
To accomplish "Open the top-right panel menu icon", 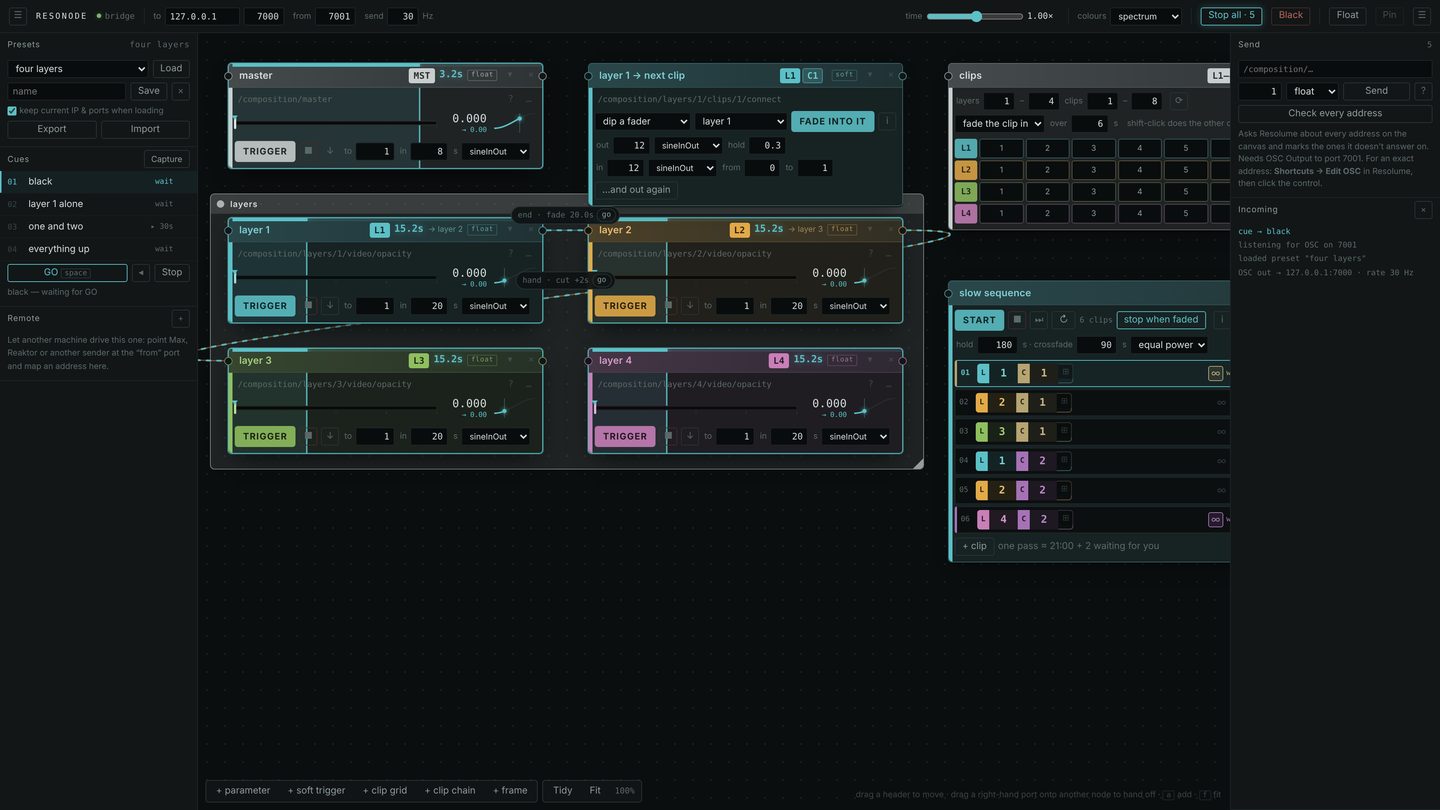I will click(1421, 15).
